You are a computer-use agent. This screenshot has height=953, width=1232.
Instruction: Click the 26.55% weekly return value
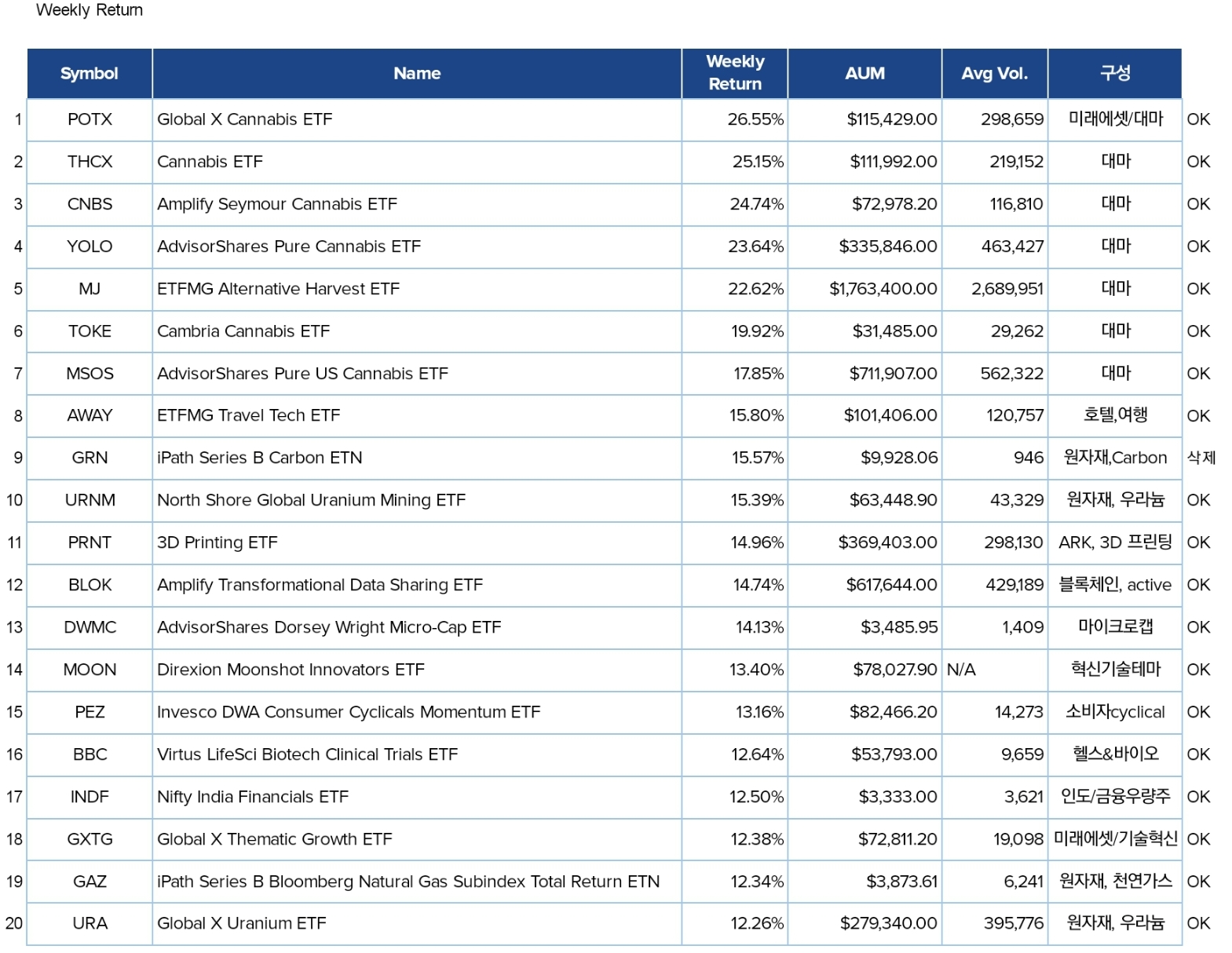pos(755,119)
